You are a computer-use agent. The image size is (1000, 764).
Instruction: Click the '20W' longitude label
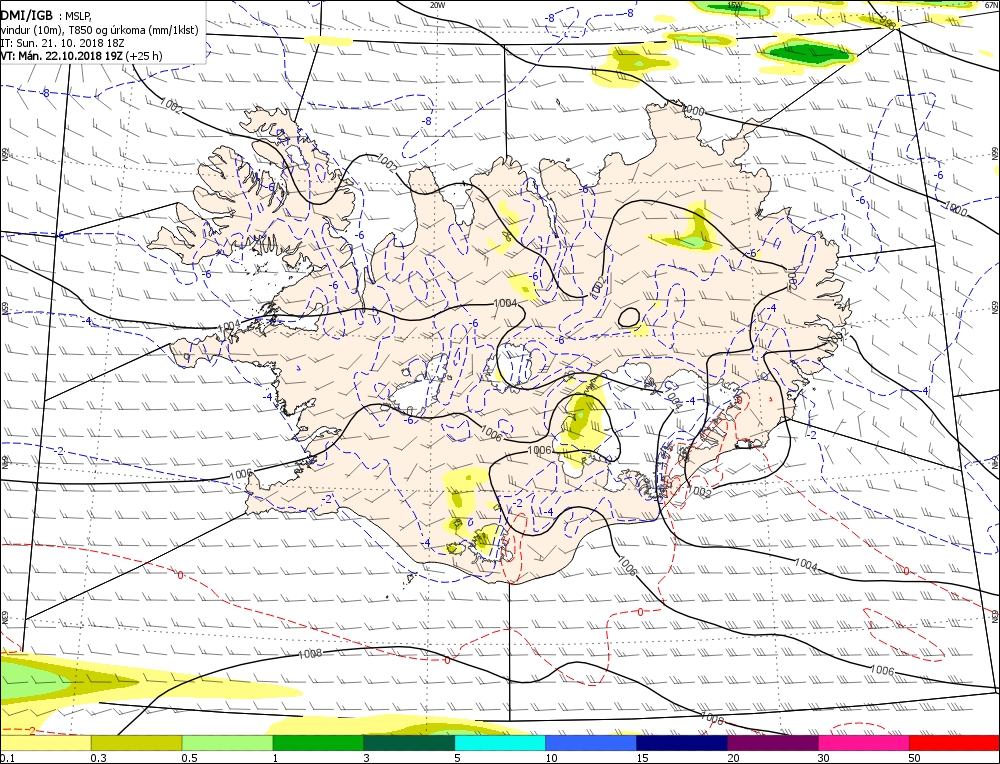point(437,5)
